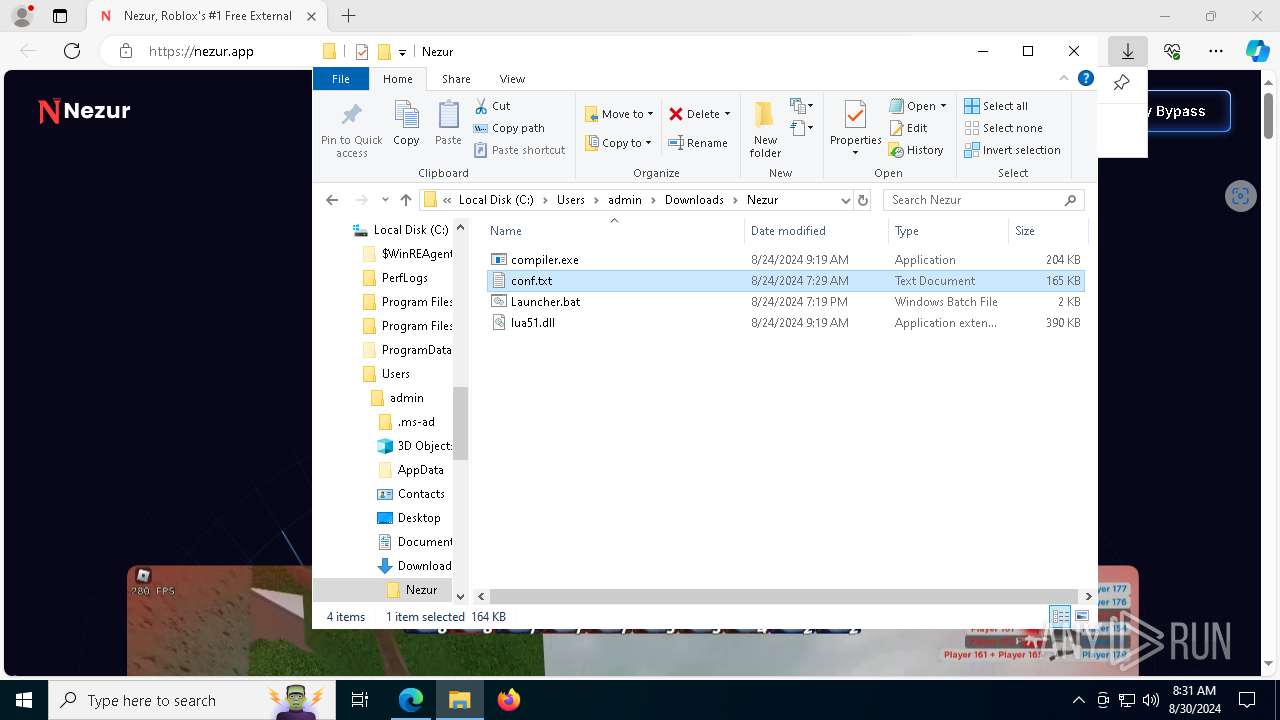Open the Open button dropdown arrow
The image size is (1280, 720).
pos(943,106)
